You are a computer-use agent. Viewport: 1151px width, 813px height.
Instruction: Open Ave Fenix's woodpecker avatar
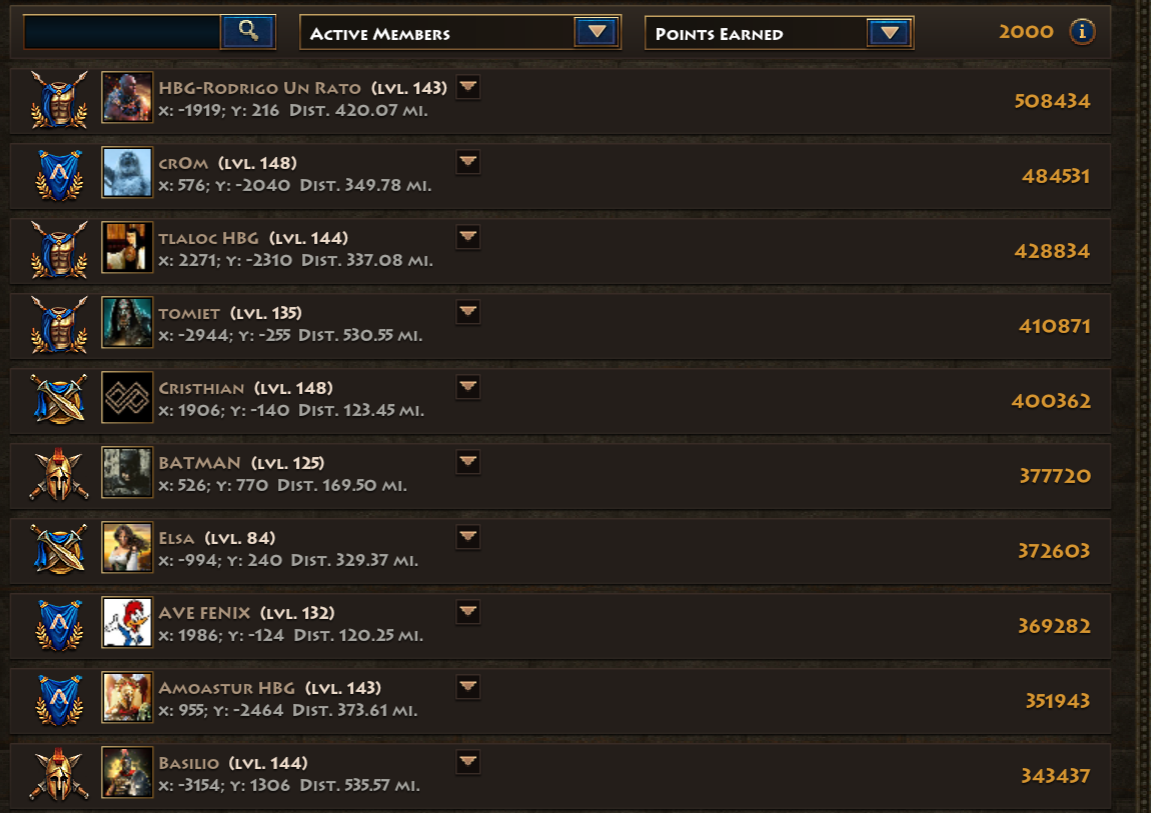(x=127, y=622)
